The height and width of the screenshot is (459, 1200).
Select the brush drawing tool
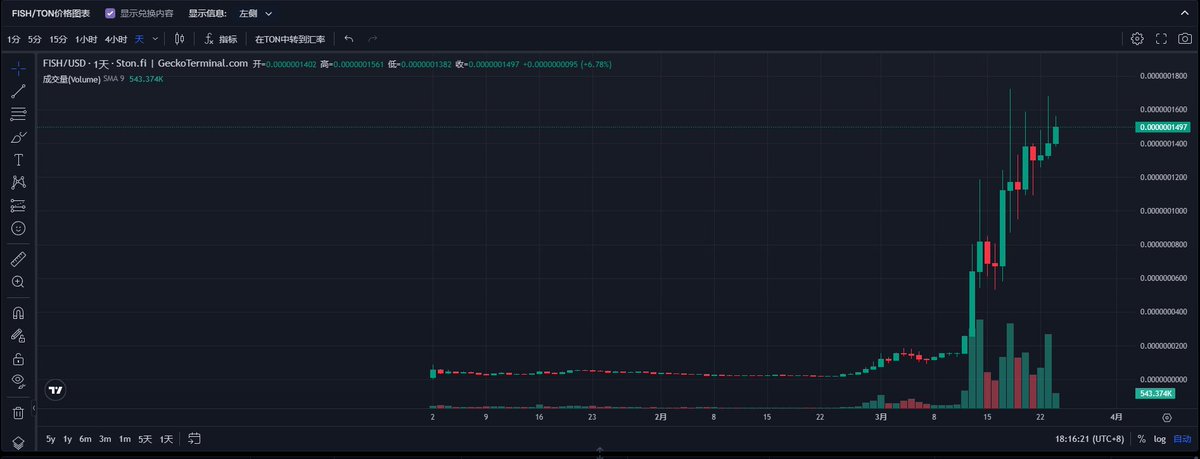[x=18, y=137]
